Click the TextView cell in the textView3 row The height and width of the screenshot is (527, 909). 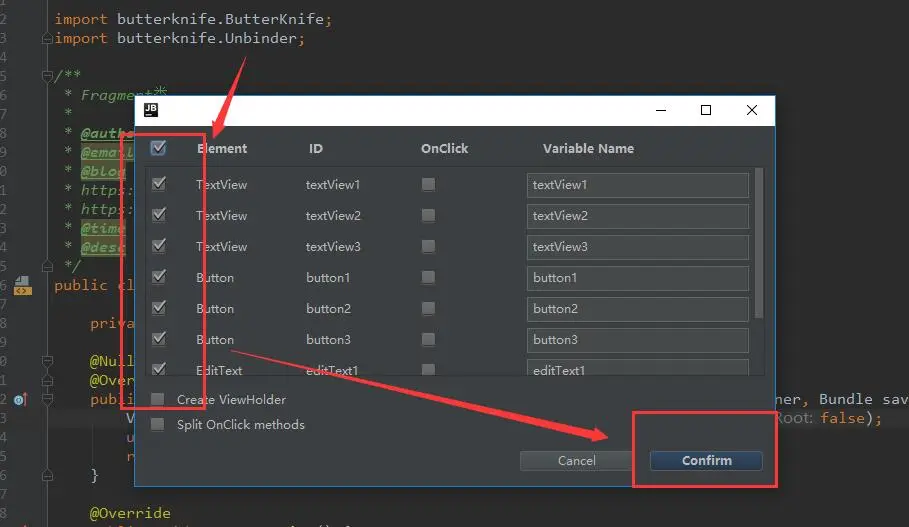click(221, 247)
